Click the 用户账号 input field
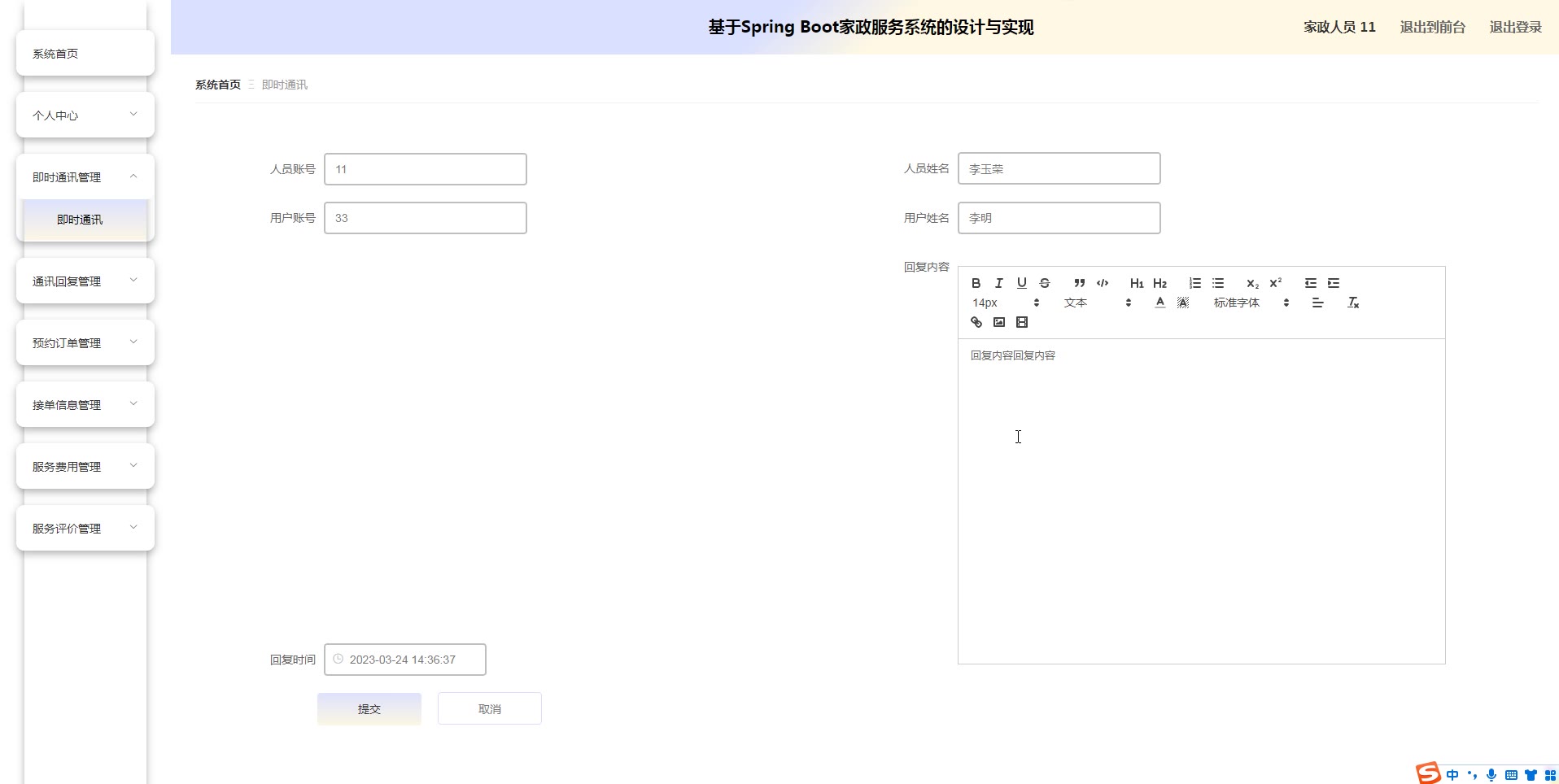1559x784 pixels. 426,218
